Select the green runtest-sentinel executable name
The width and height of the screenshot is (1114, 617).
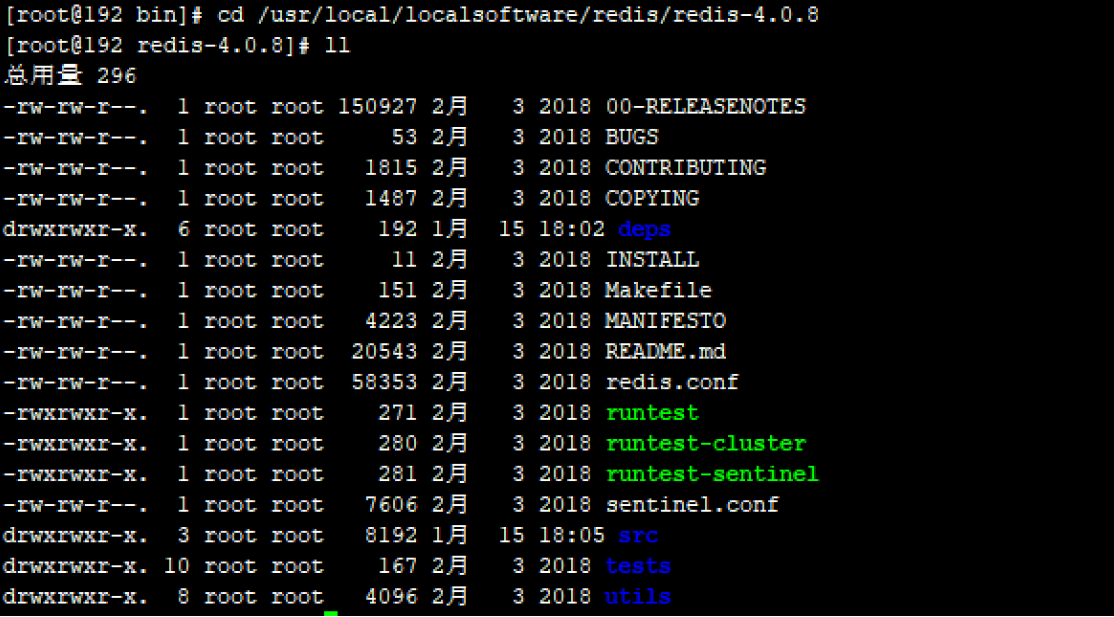coord(713,474)
